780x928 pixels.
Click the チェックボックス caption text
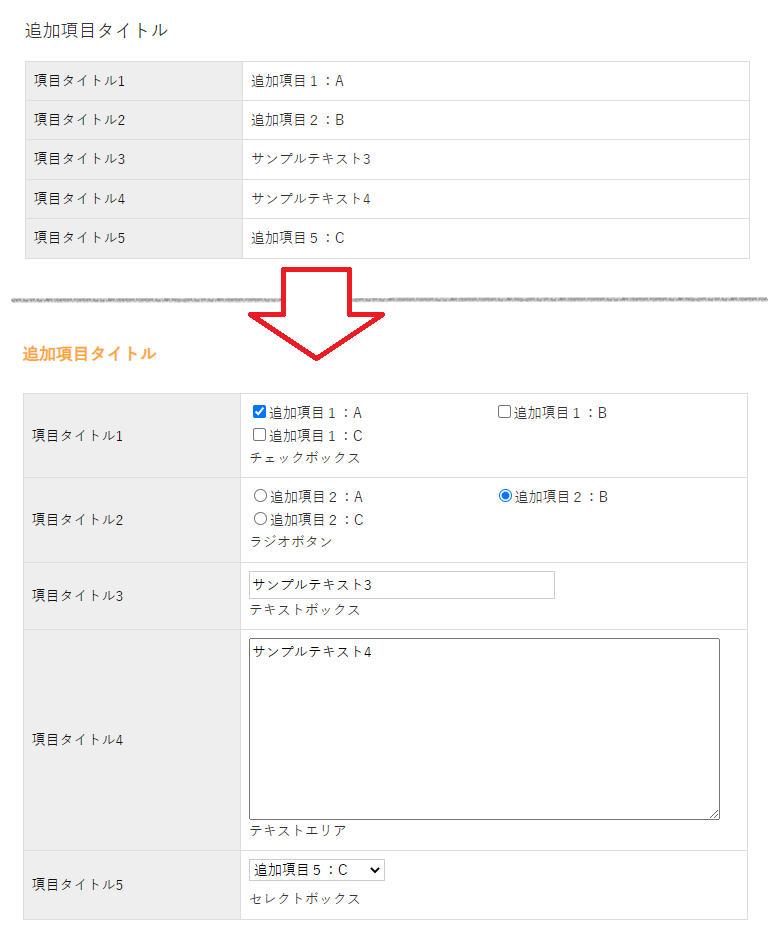(304, 458)
